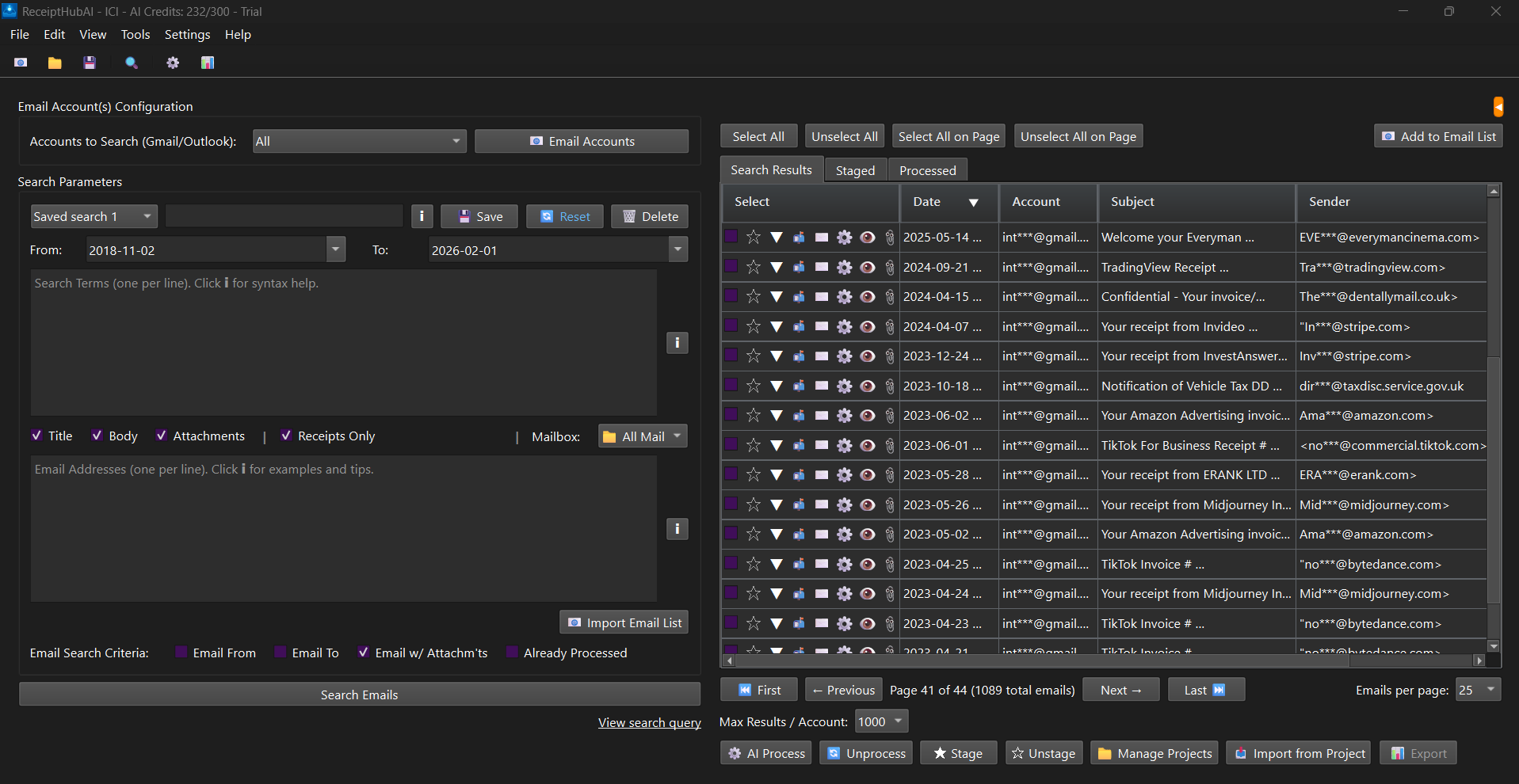Click the paperclip attachment icon on the Midjourney receipt row
Screen dimensions: 1519x784
[889, 504]
